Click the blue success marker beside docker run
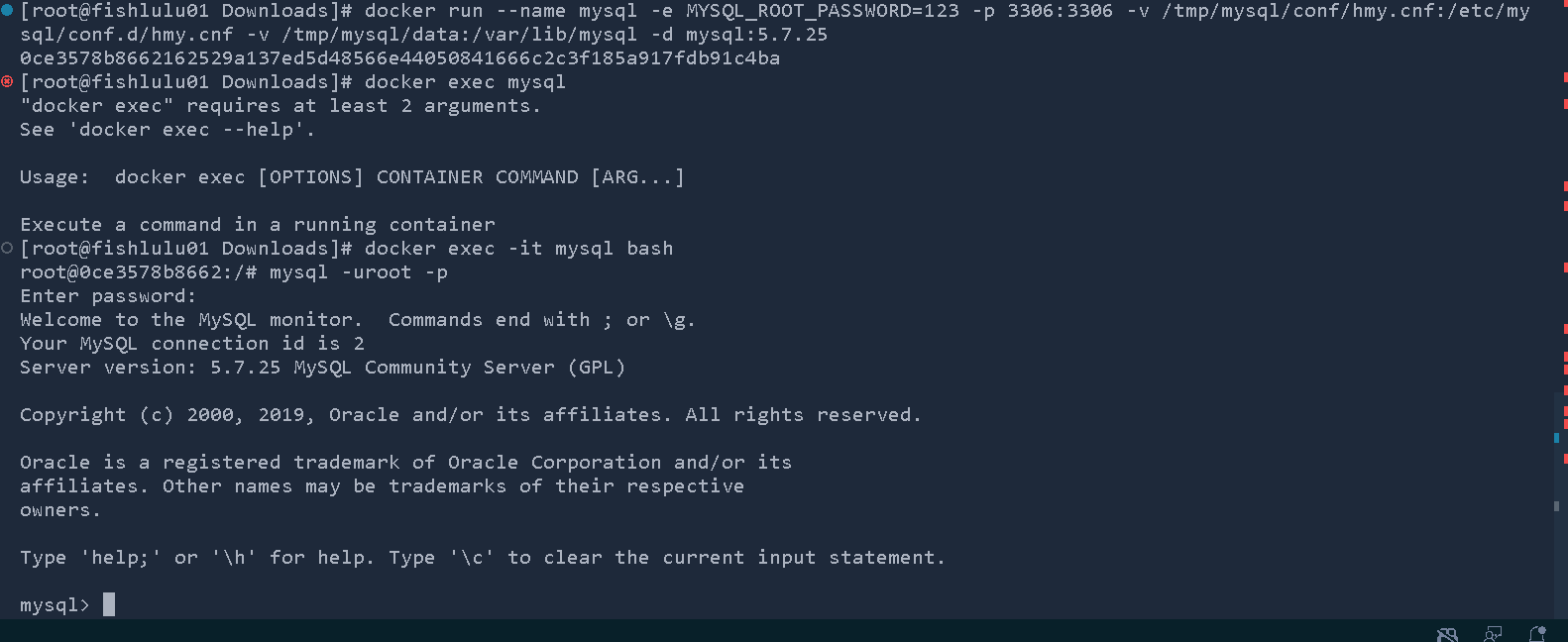Screen dimensions: 1568x642 click(x=7, y=11)
